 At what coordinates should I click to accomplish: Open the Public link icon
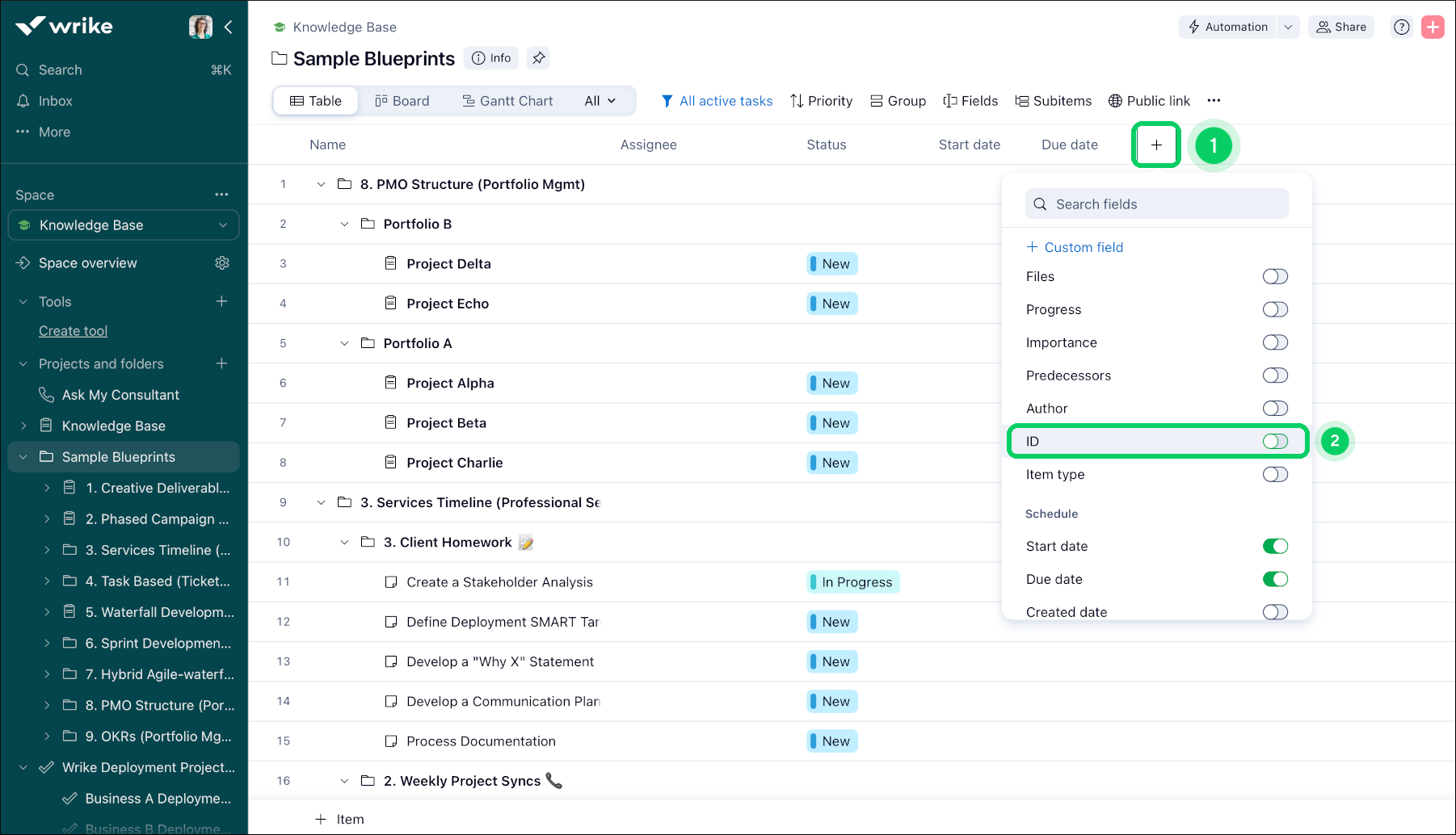[1149, 100]
